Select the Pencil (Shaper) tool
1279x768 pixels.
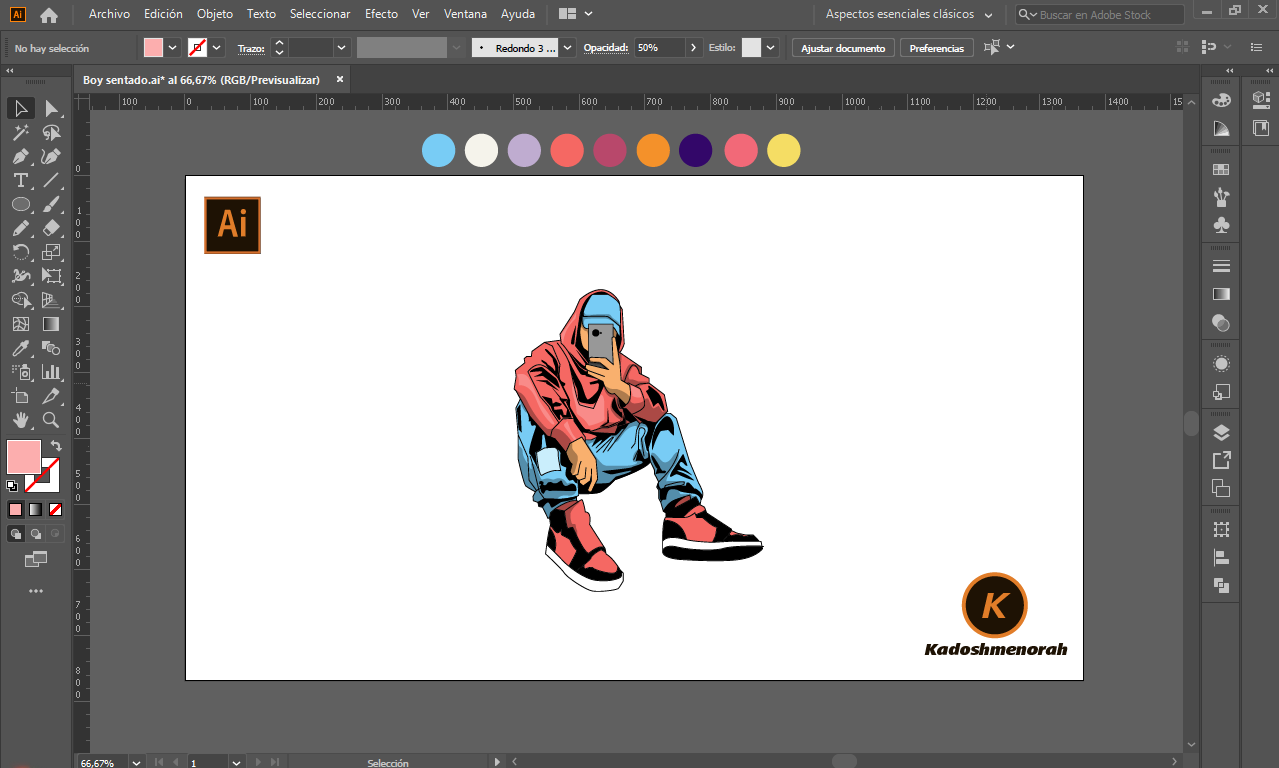[21, 228]
